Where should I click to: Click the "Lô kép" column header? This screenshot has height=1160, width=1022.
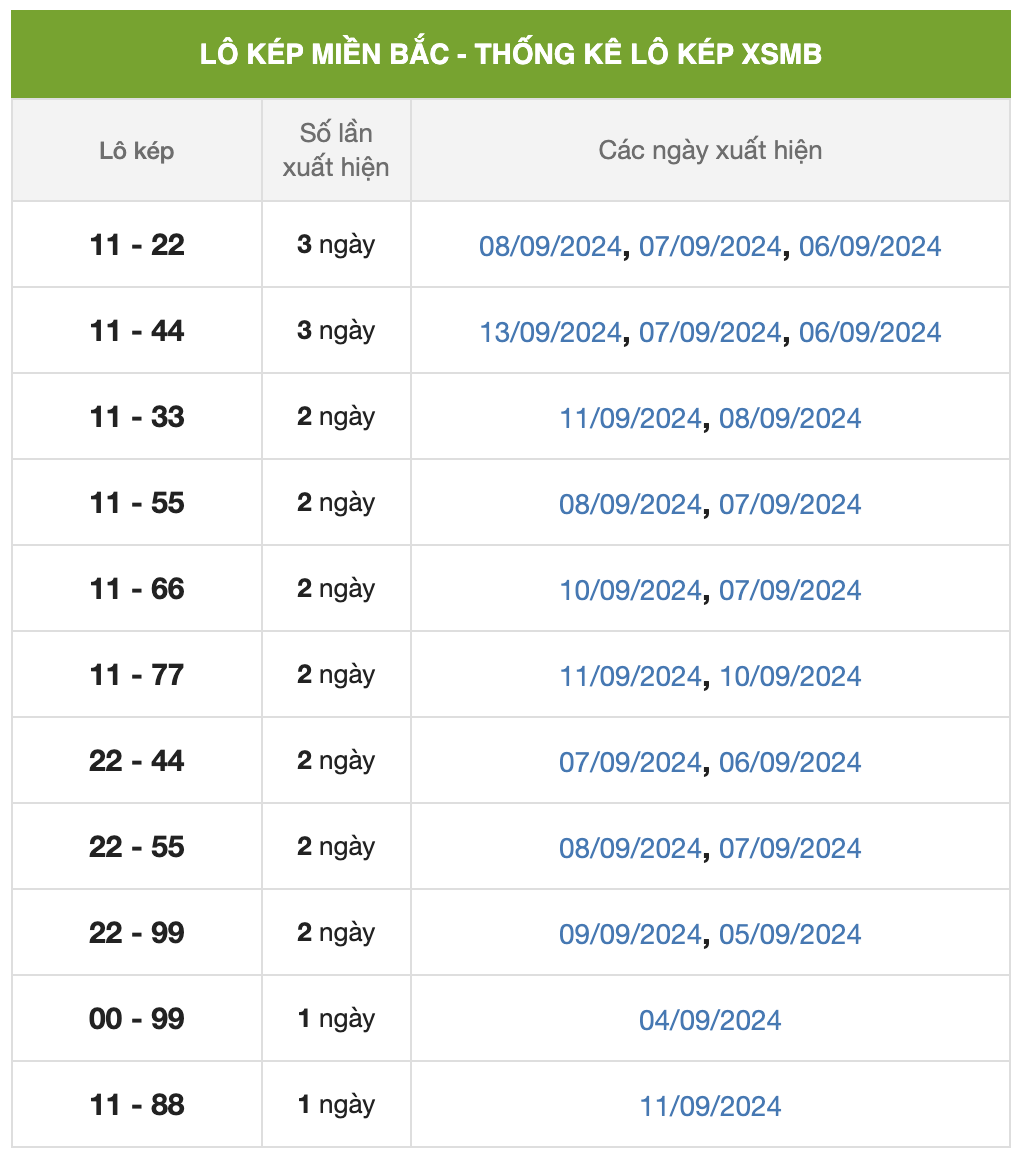[137, 151]
